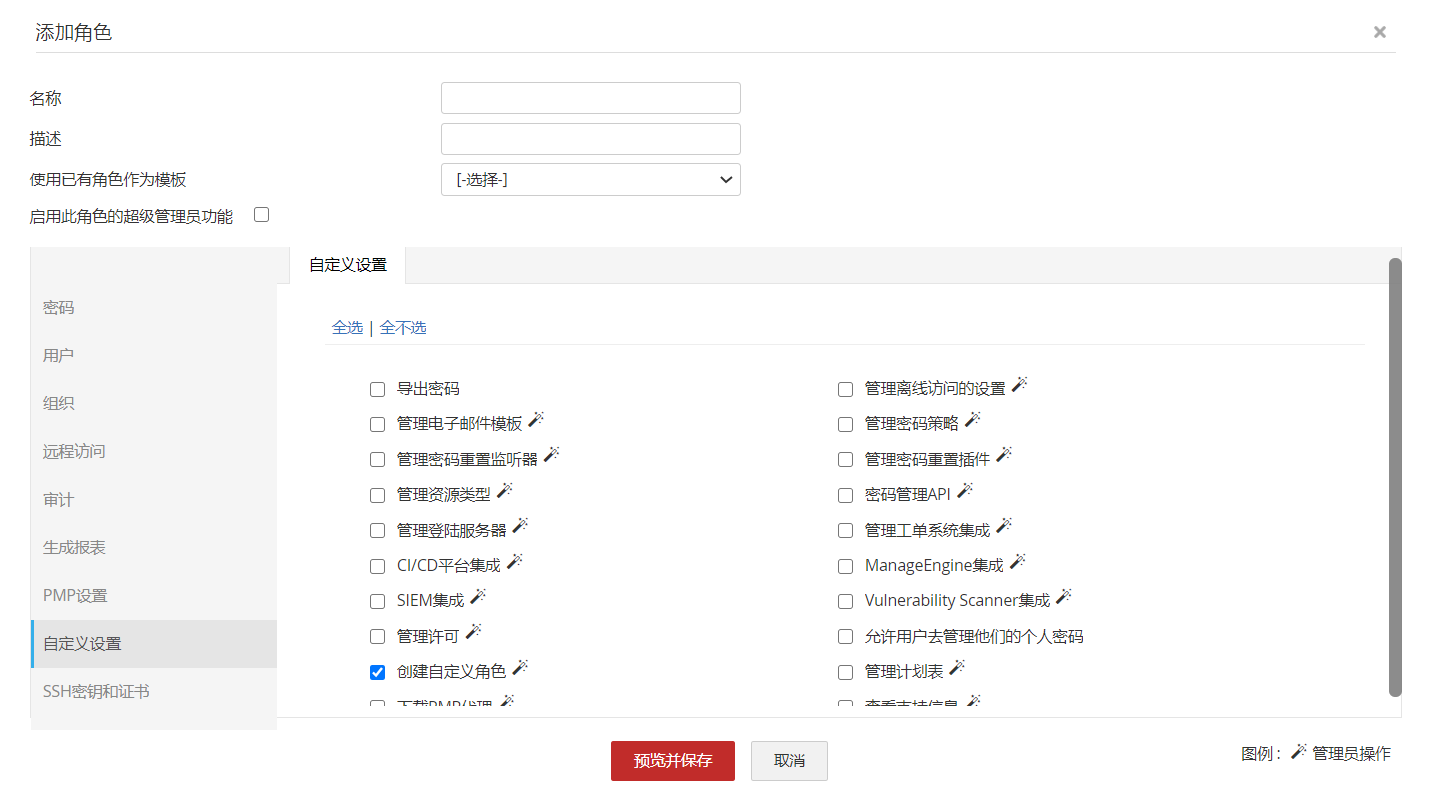Image resolution: width=1434 pixels, height=804 pixels.
Task: Toggle 启用此角色的超级管理员功能 checkbox
Action: (x=262, y=214)
